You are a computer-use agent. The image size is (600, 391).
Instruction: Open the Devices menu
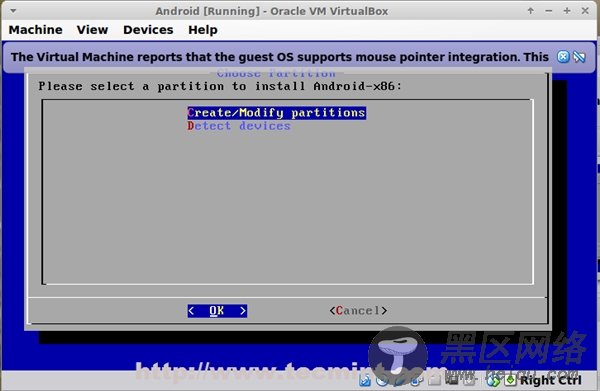click(x=148, y=29)
